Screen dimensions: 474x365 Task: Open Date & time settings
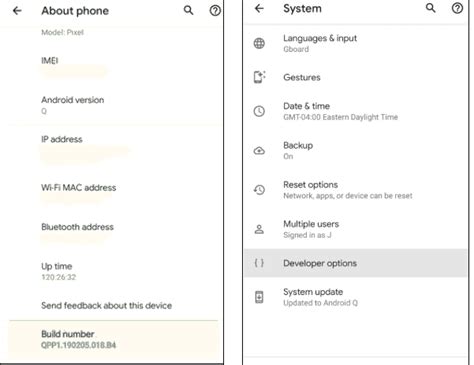[355, 111]
